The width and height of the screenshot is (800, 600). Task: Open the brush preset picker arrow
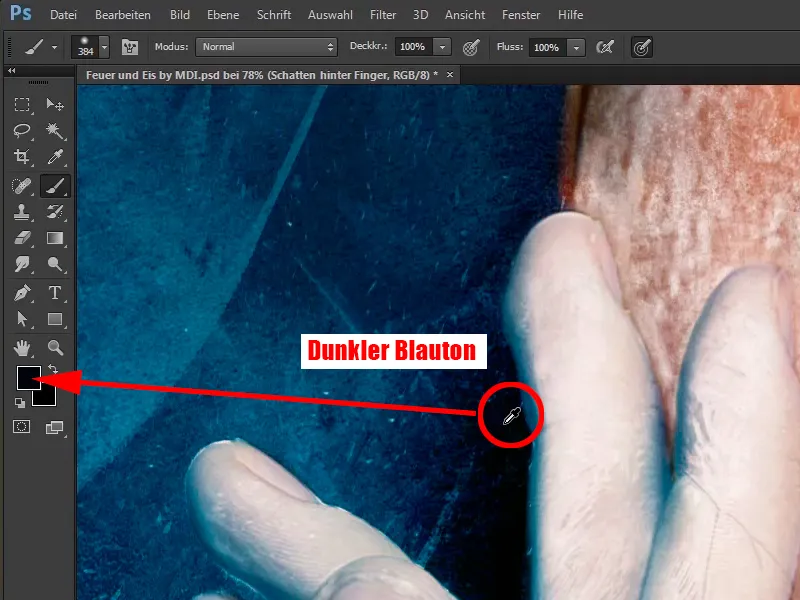point(105,47)
